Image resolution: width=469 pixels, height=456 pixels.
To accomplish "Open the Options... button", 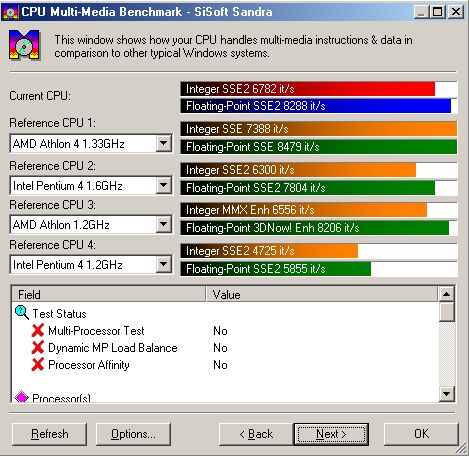I will 133,434.
